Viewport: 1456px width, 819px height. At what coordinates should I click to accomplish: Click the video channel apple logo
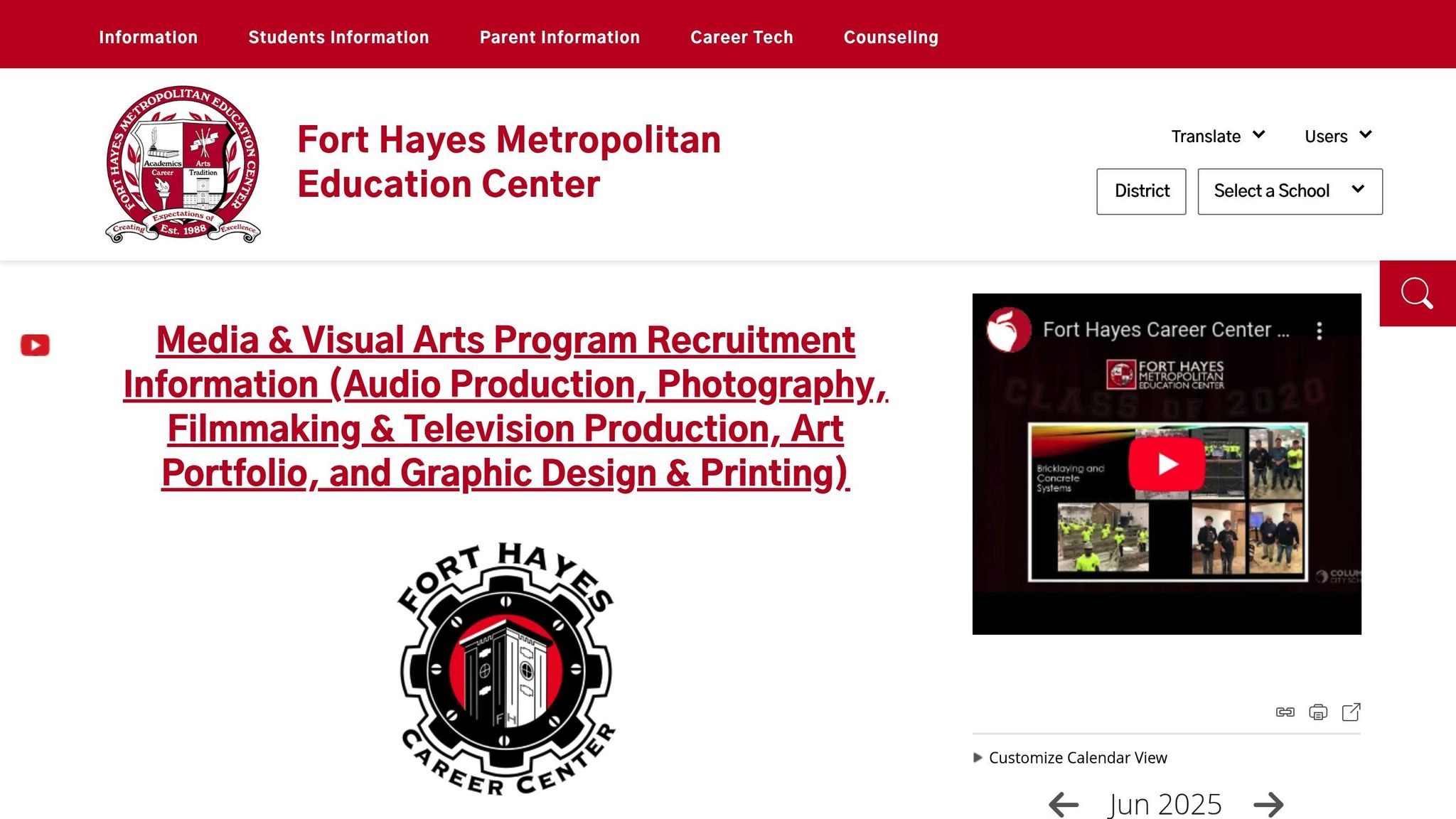tap(1008, 330)
